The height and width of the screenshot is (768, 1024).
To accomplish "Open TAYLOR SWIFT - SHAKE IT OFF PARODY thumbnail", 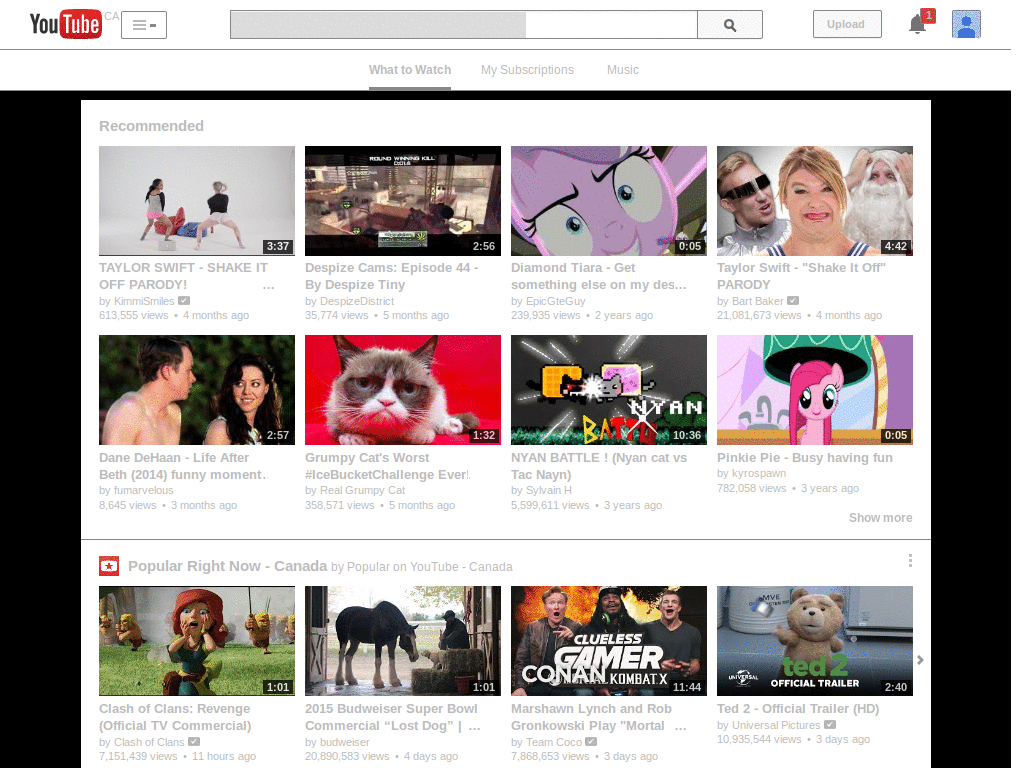I will click(197, 200).
